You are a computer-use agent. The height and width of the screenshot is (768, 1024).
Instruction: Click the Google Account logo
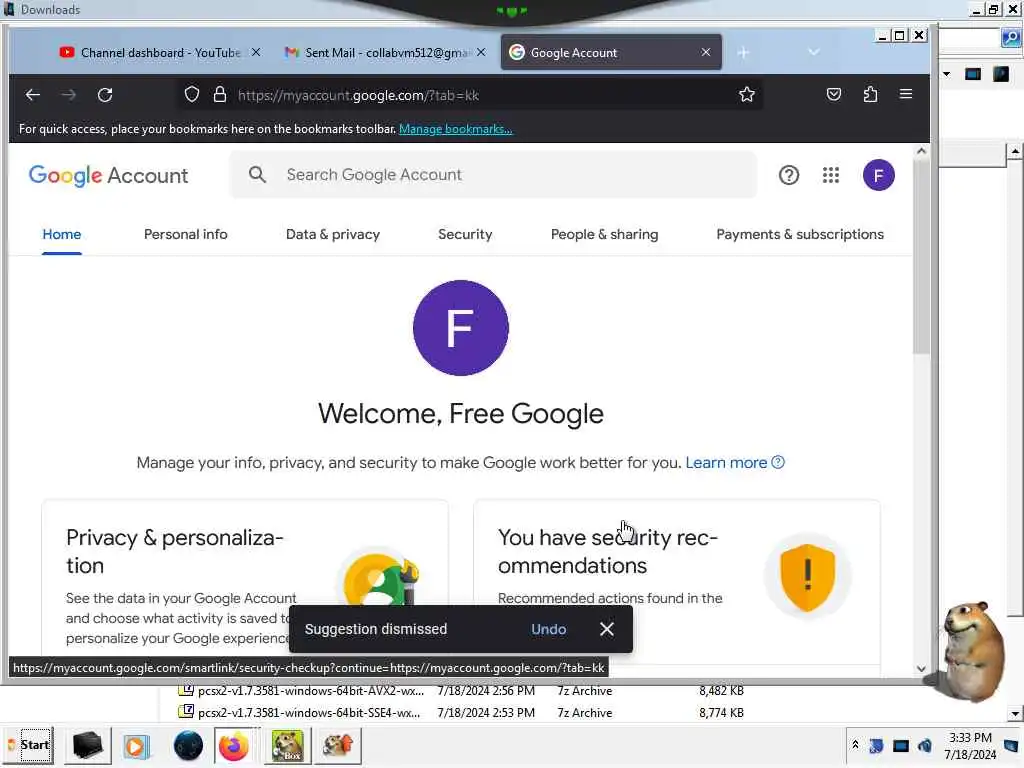[108, 175]
